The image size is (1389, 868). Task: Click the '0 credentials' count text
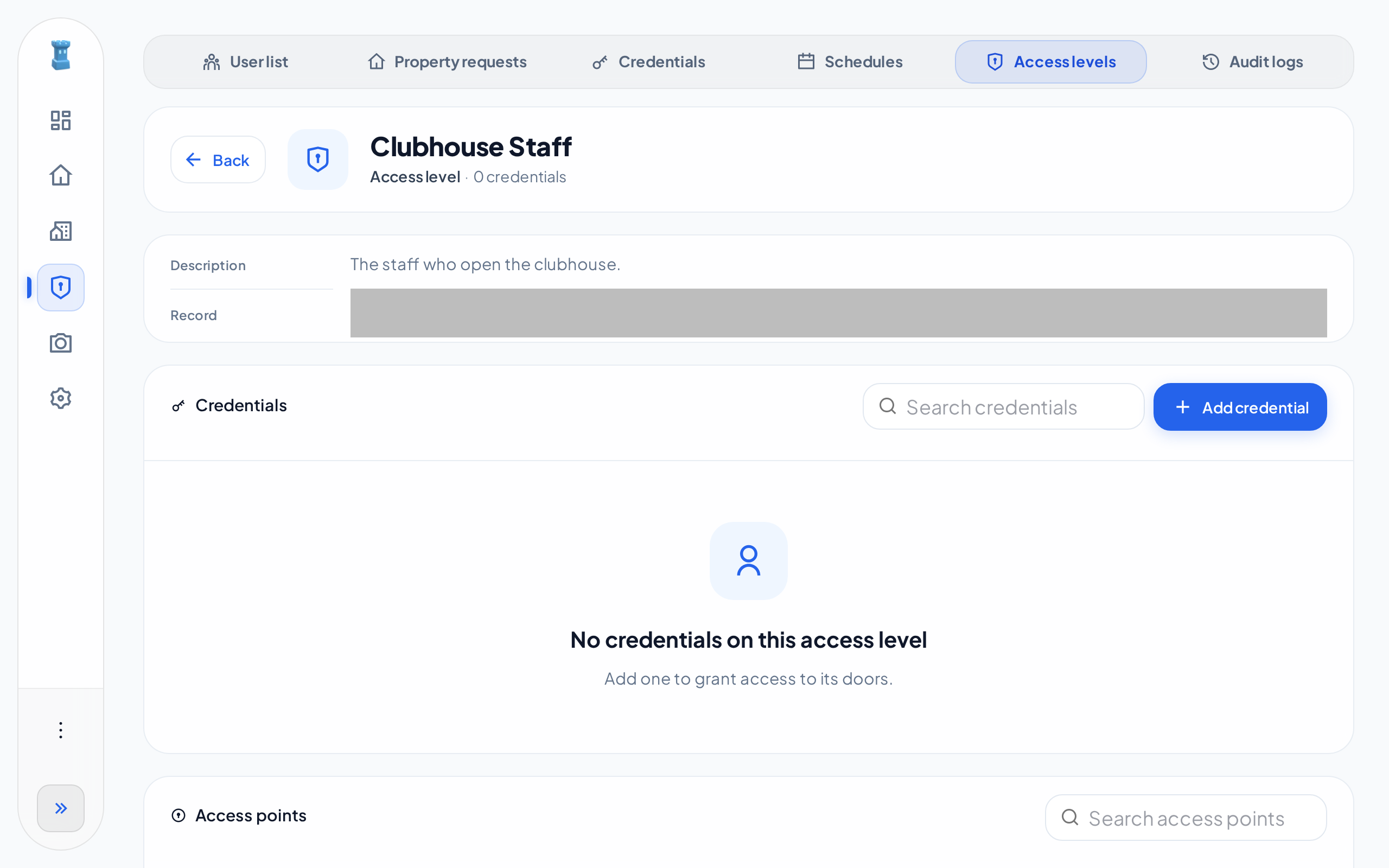tap(519, 177)
